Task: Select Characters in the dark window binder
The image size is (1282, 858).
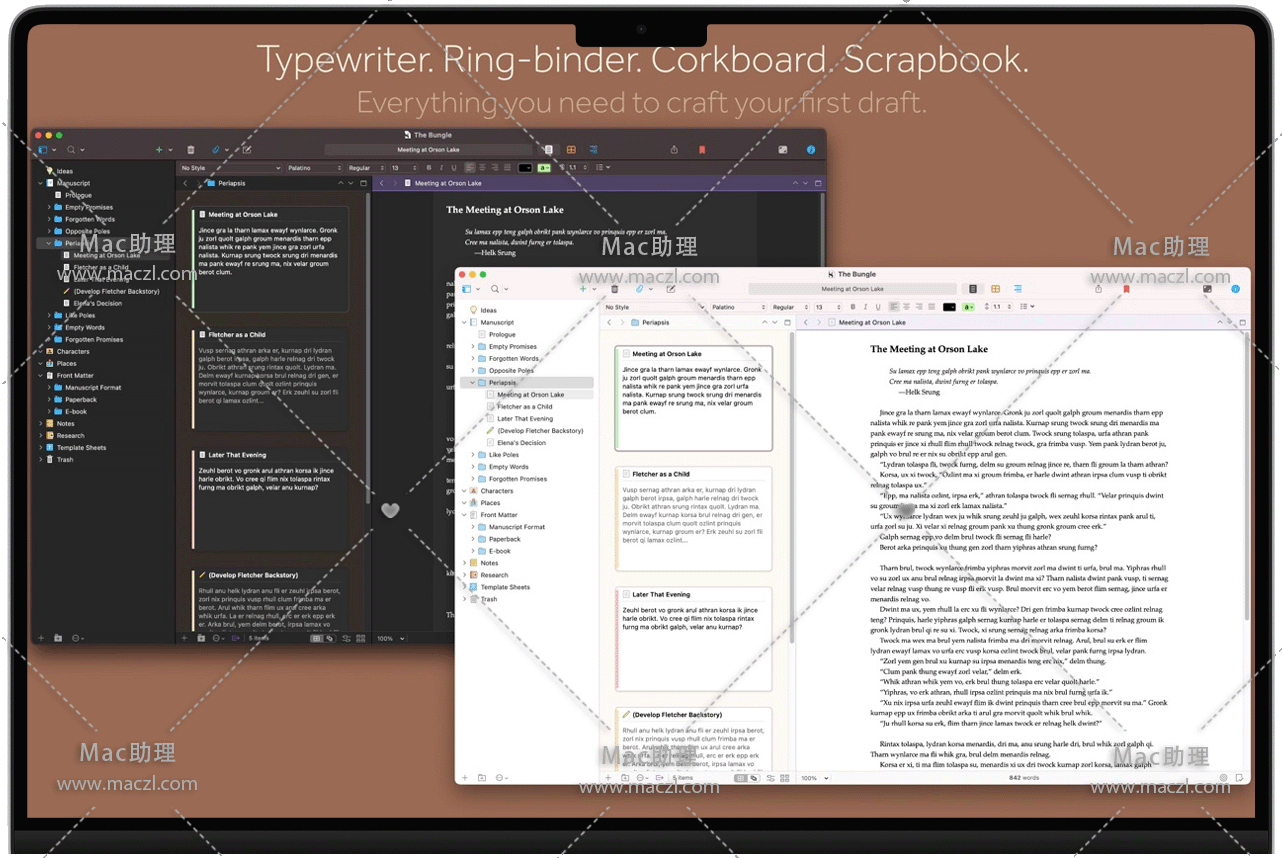Action: (73, 351)
